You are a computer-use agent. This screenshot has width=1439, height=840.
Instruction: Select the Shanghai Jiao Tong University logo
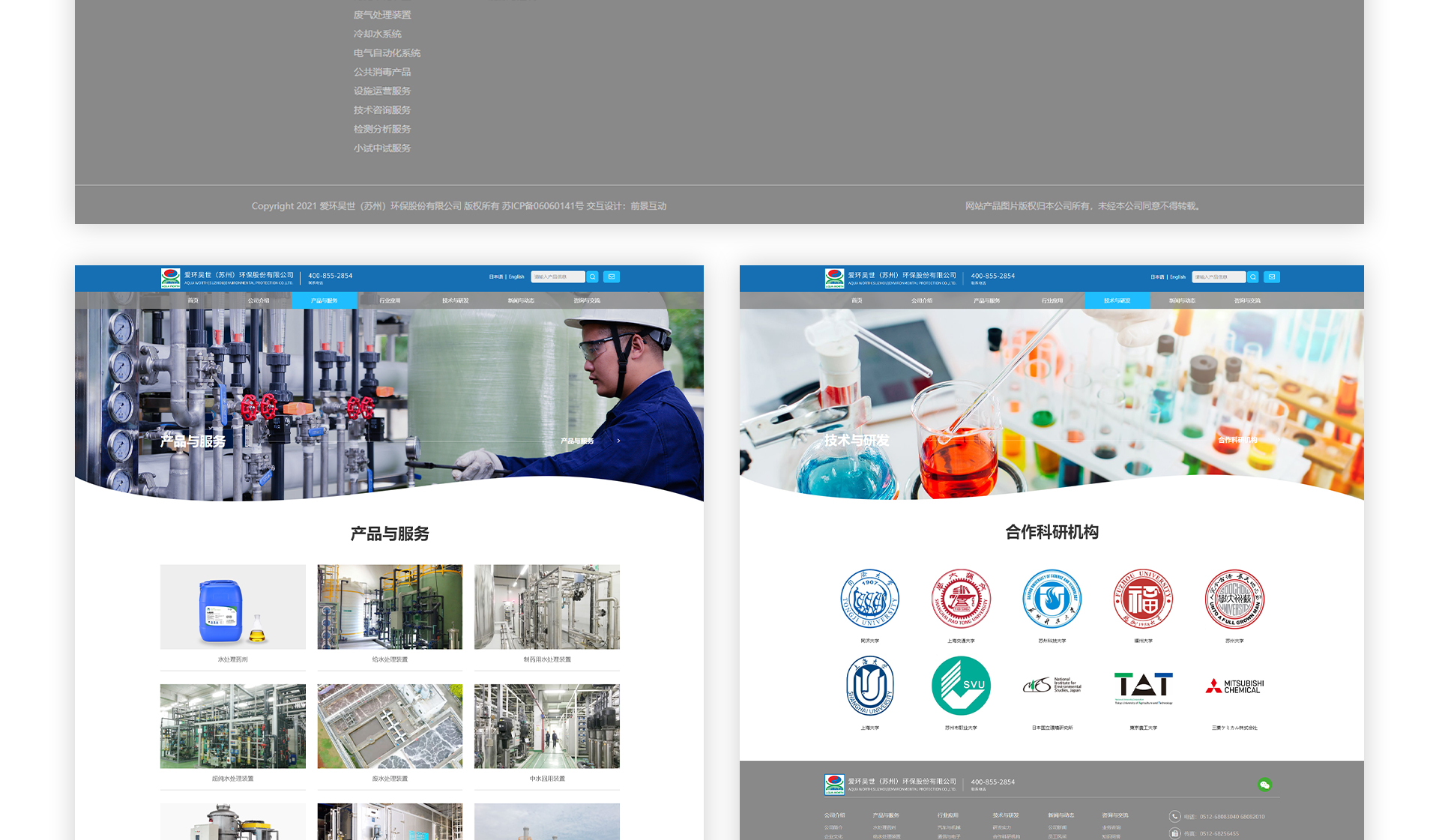(961, 599)
